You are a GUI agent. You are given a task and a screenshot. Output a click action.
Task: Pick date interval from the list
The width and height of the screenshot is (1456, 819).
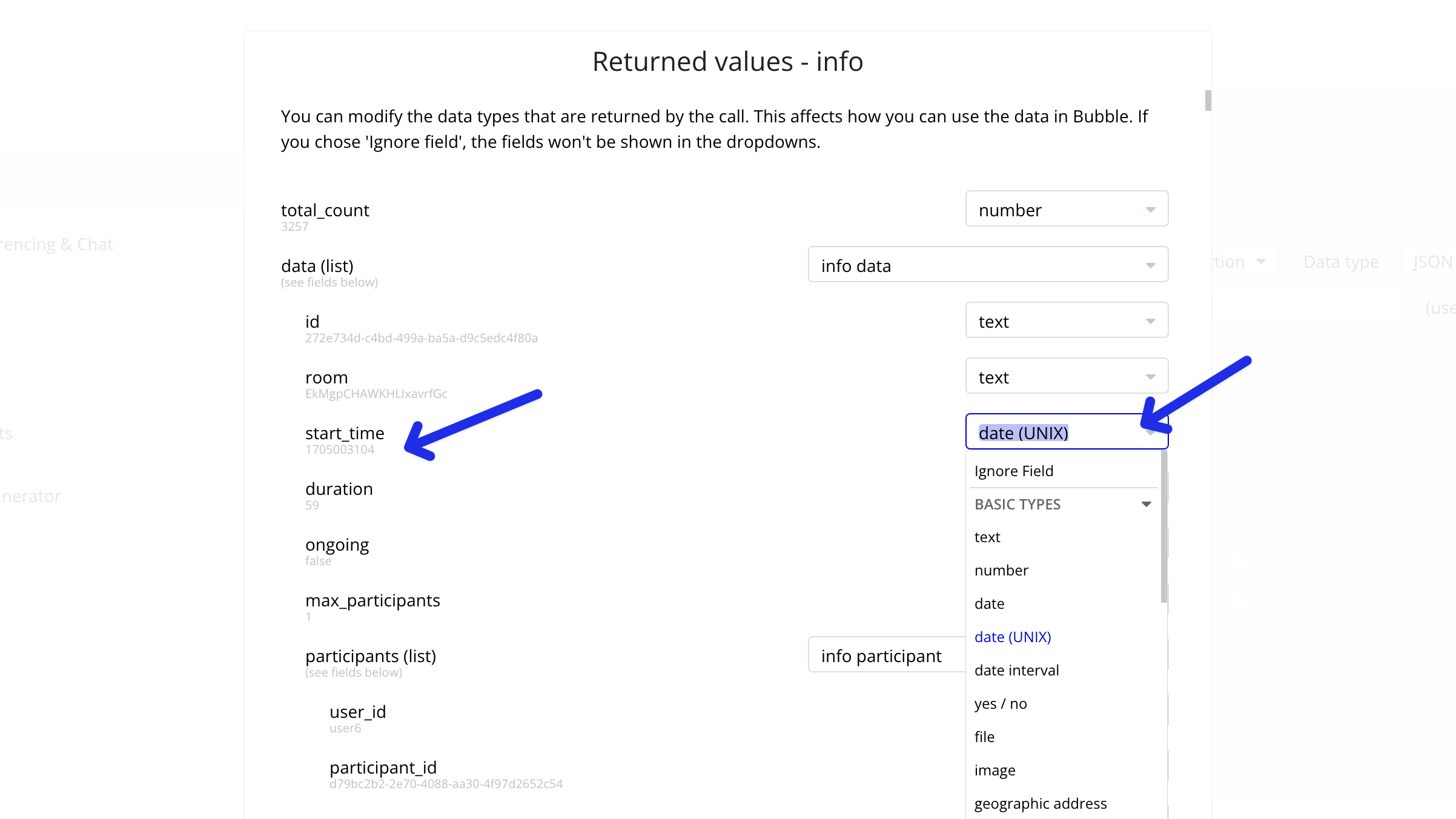pyautogui.click(x=1016, y=671)
